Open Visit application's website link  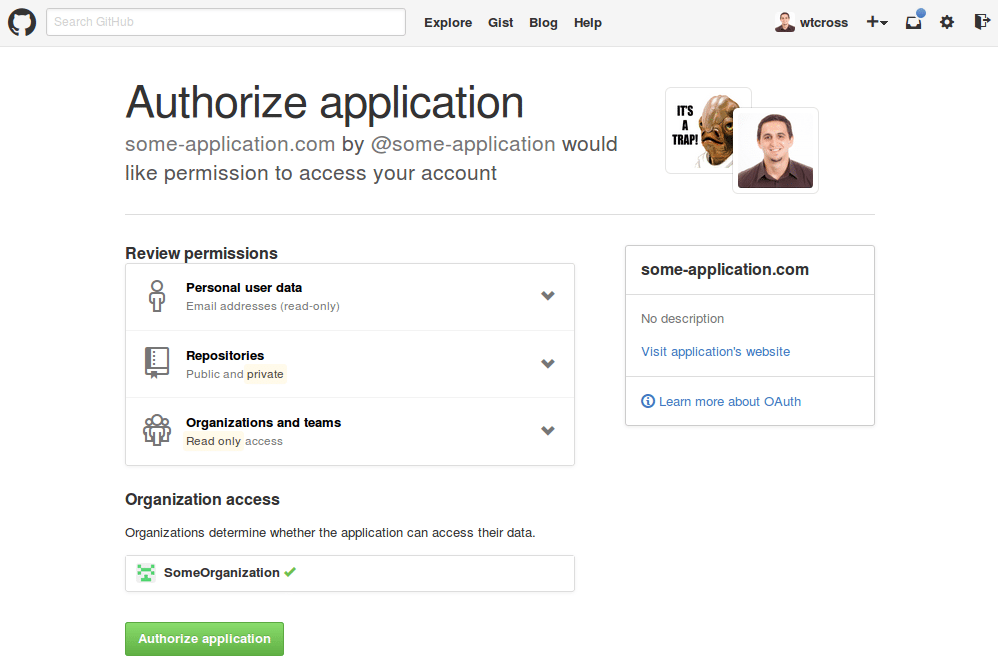point(715,351)
